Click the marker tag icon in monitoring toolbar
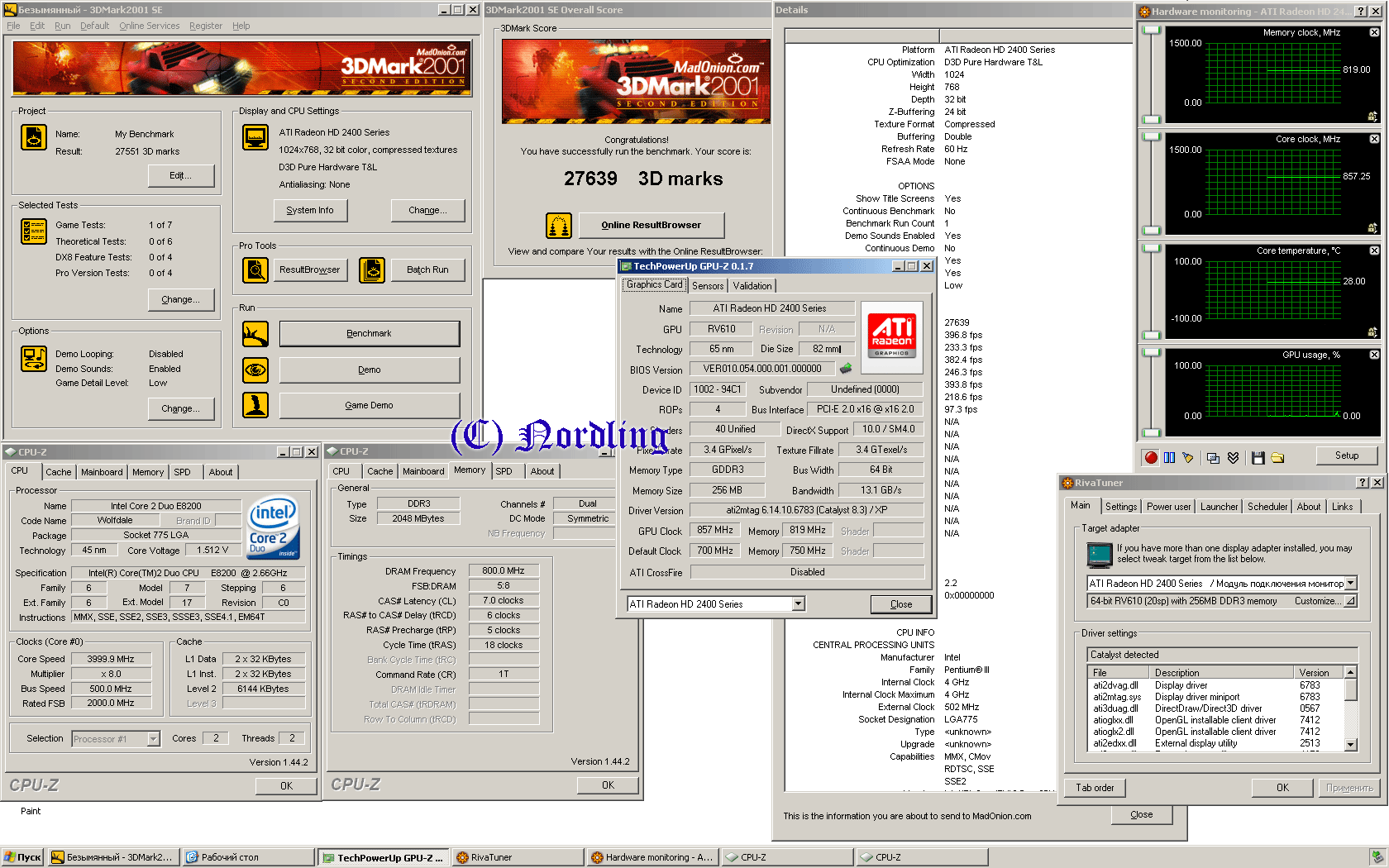The height and width of the screenshot is (868, 1389). (1188, 457)
